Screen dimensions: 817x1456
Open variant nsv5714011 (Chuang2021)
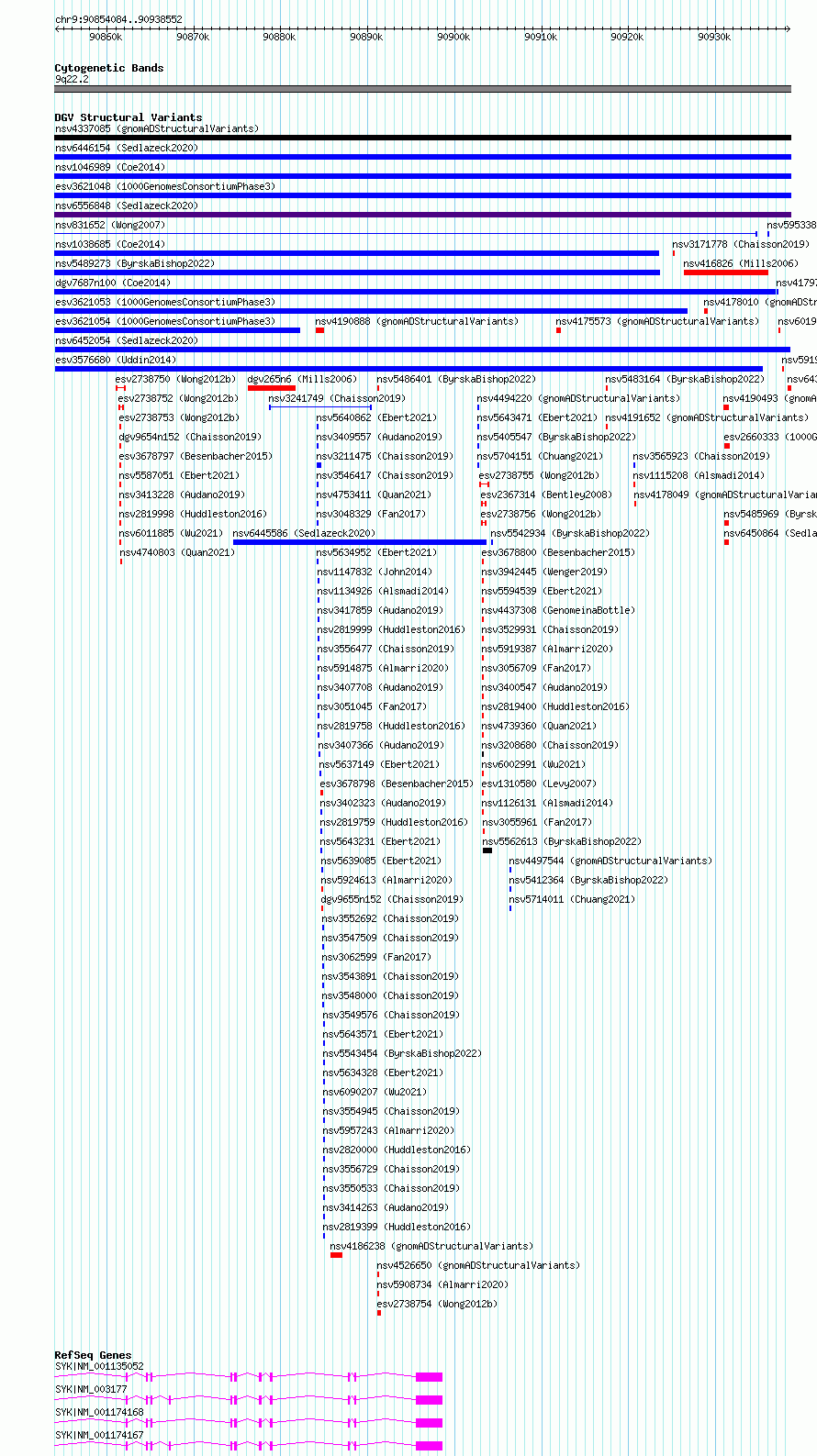pos(572,899)
